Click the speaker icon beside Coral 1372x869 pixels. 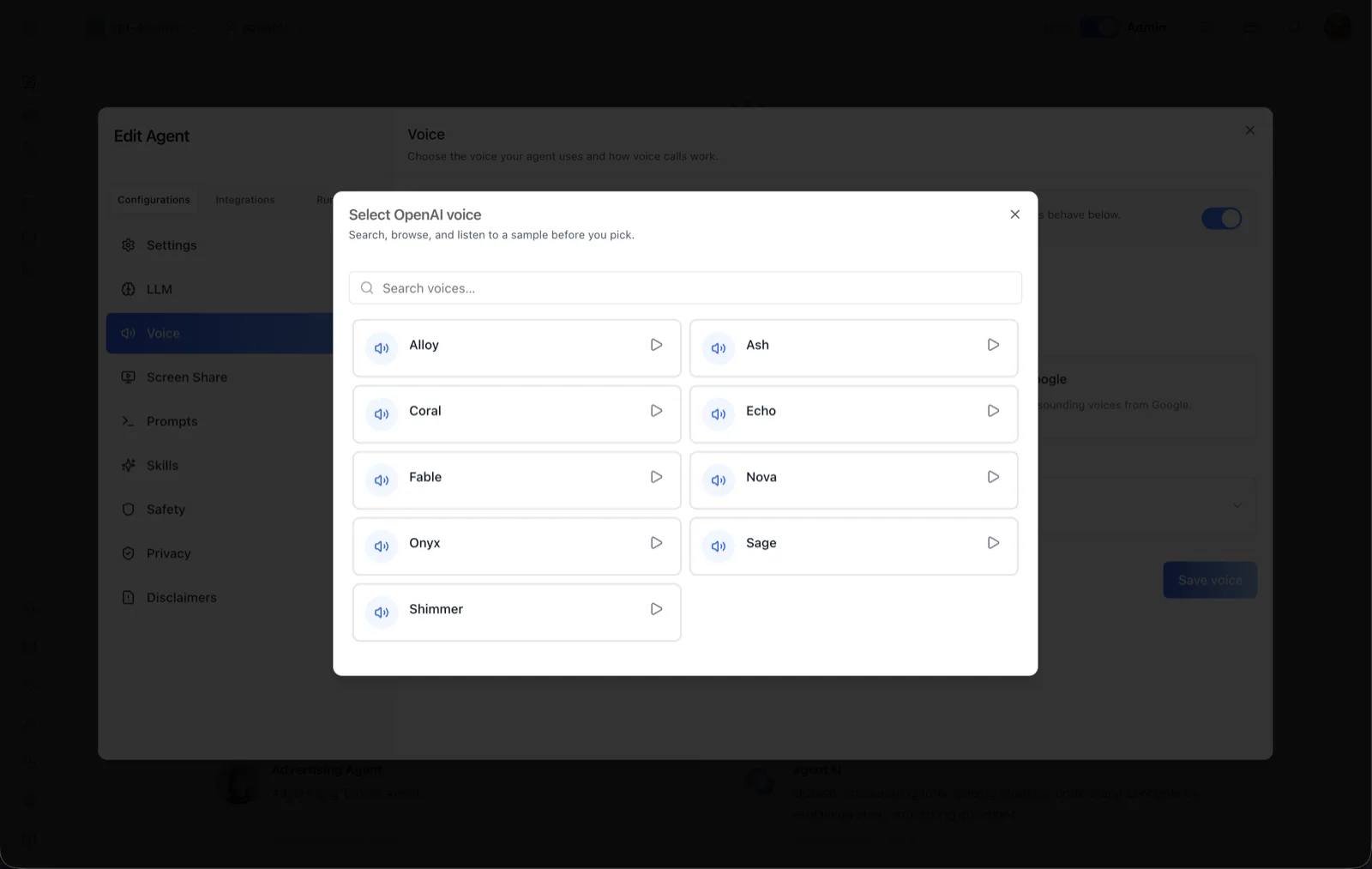pos(382,414)
